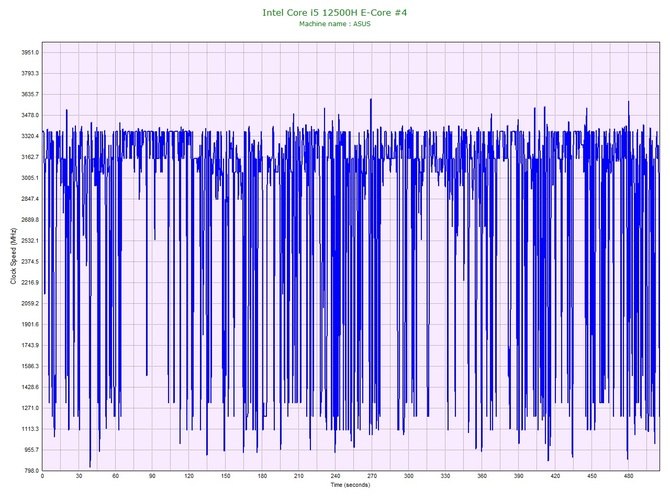Click the 60 tick on the time axis
670x502 pixels.
(x=115, y=476)
